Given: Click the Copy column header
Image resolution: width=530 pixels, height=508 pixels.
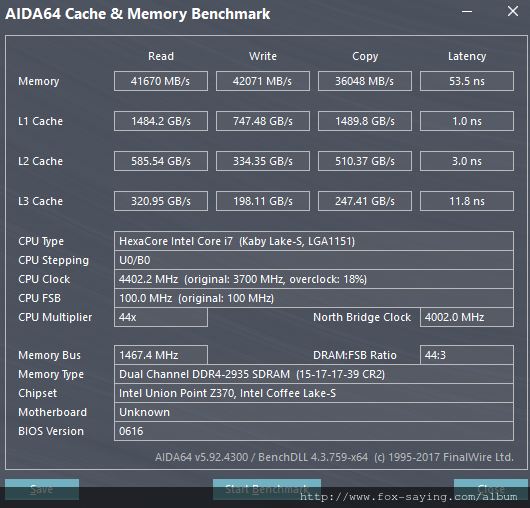Looking at the screenshot, I should coord(365,56).
